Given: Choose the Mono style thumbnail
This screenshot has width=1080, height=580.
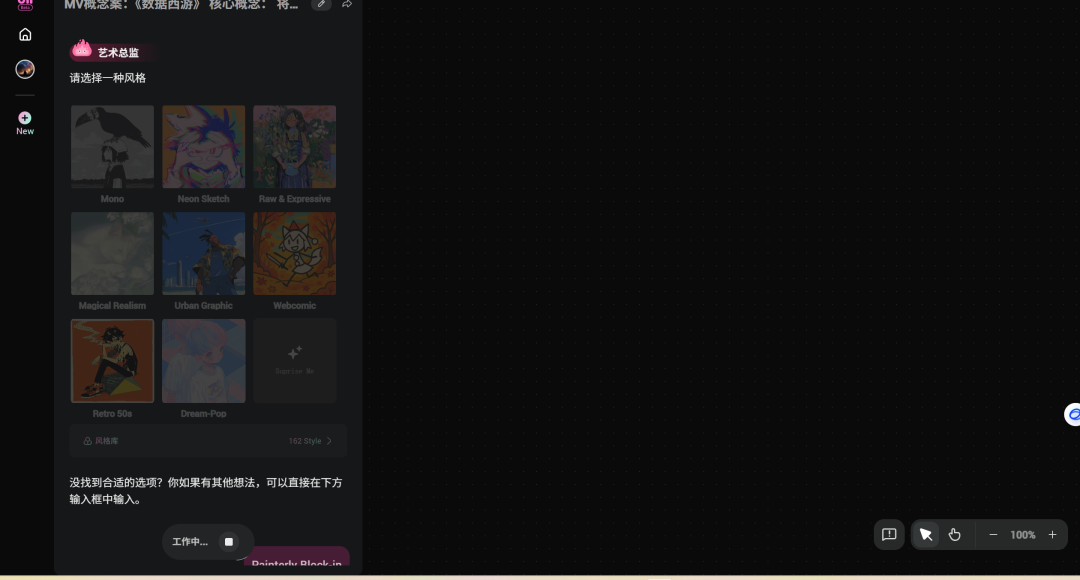Looking at the screenshot, I should pos(112,147).
